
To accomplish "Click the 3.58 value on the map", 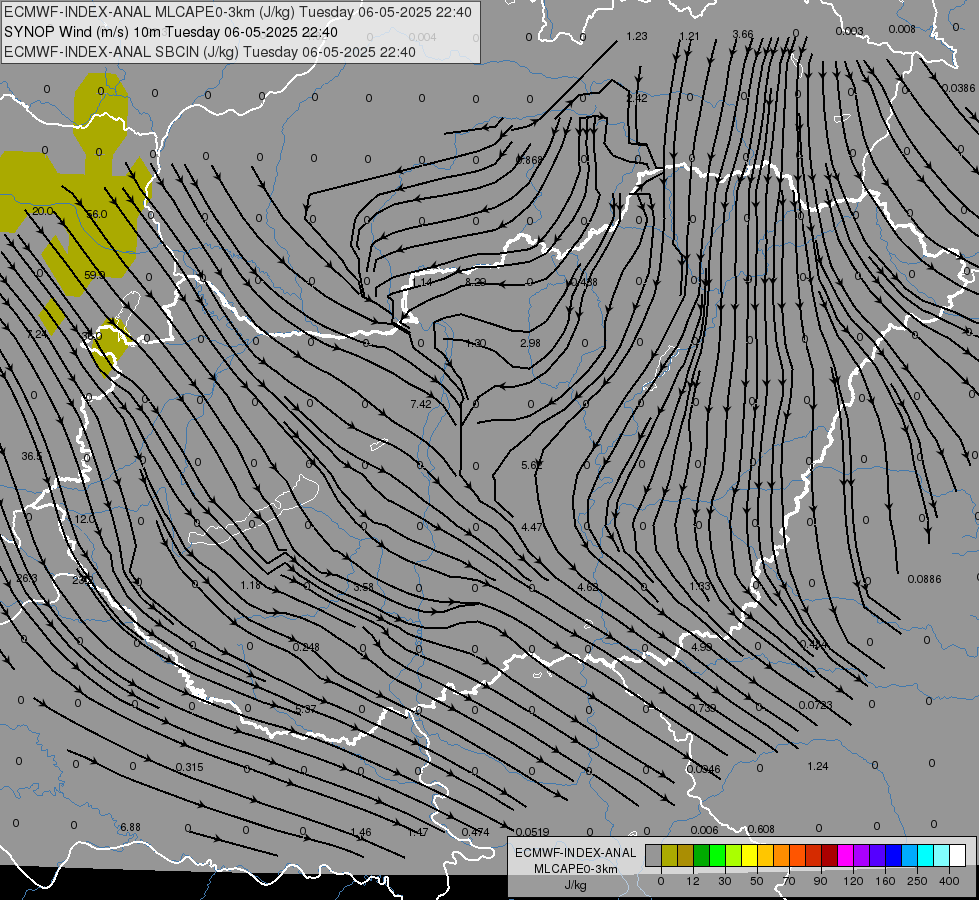I will point(363,587).
